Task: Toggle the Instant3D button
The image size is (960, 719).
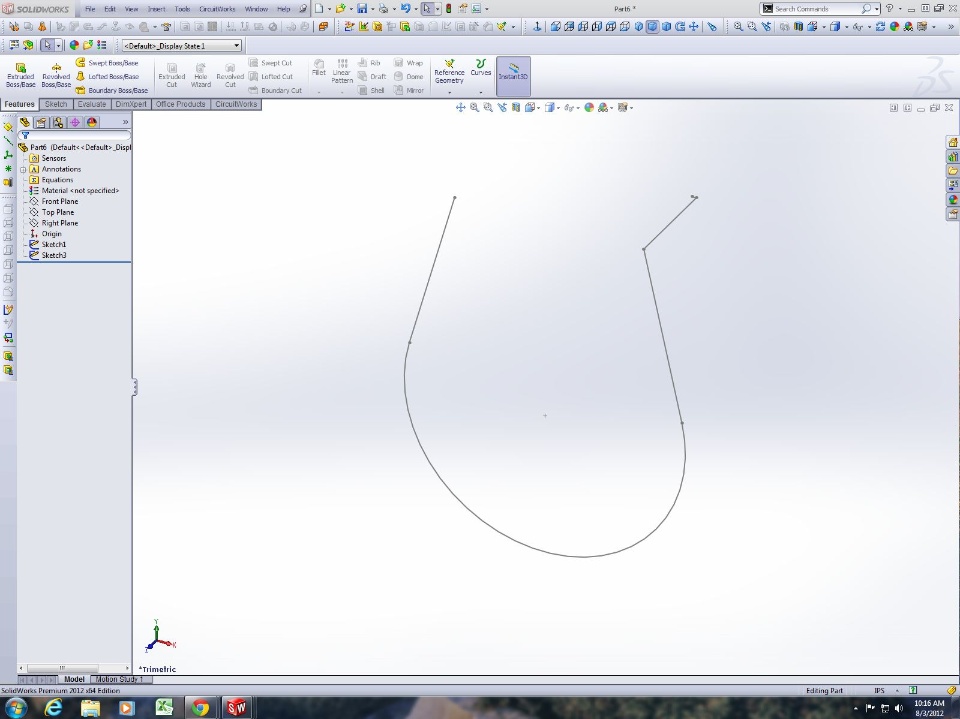Action: 513,76
